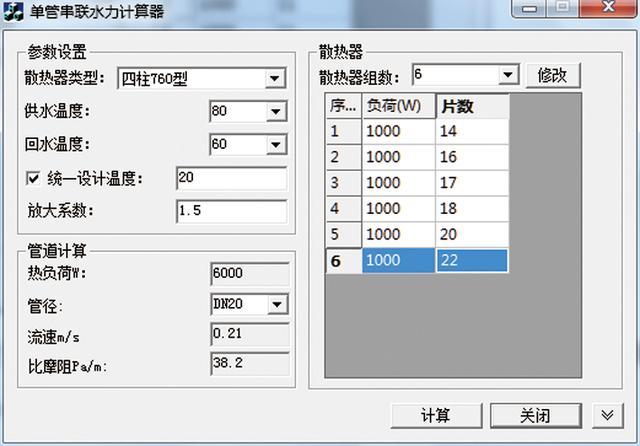
Task: Expand the dialog with double-chevron button
Action: 607,416
